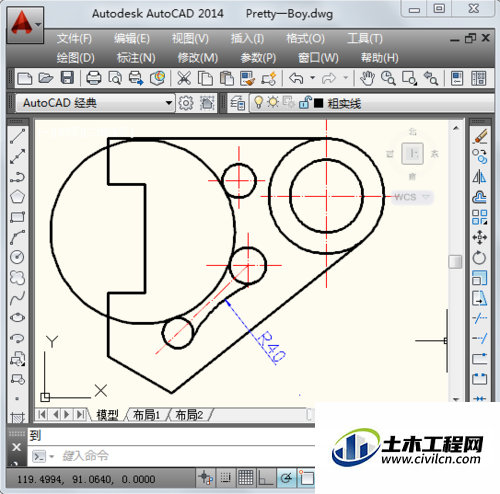Open Layer Properties Manager icon
The image size is (500, 494).
[x=238, y=103]
